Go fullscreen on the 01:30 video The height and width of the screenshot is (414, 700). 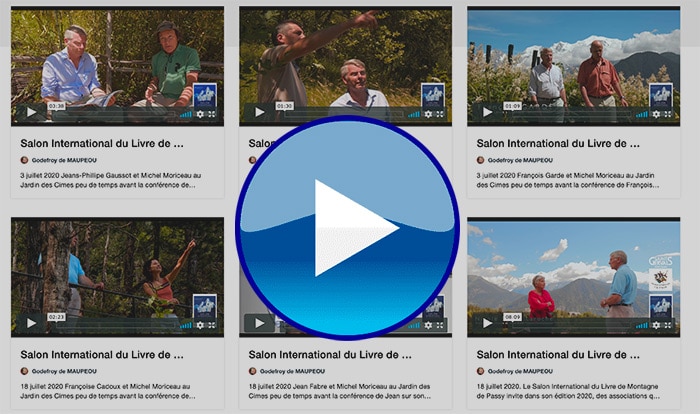tap(440, 114)
